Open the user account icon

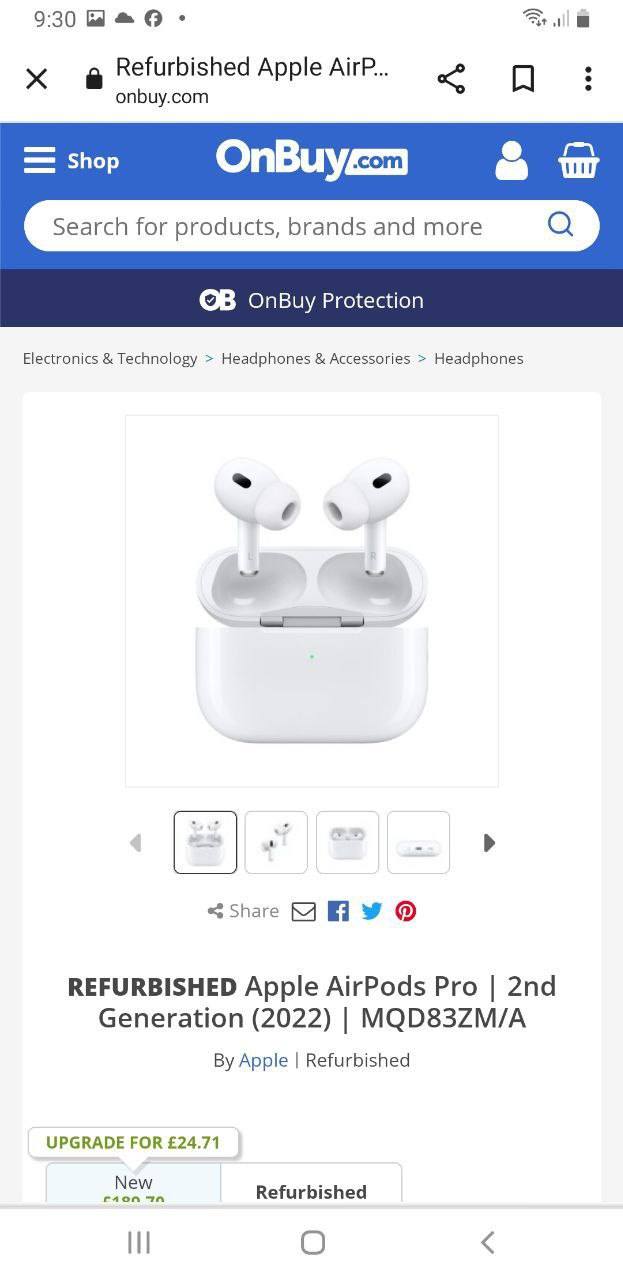click(x=511, y=160)
